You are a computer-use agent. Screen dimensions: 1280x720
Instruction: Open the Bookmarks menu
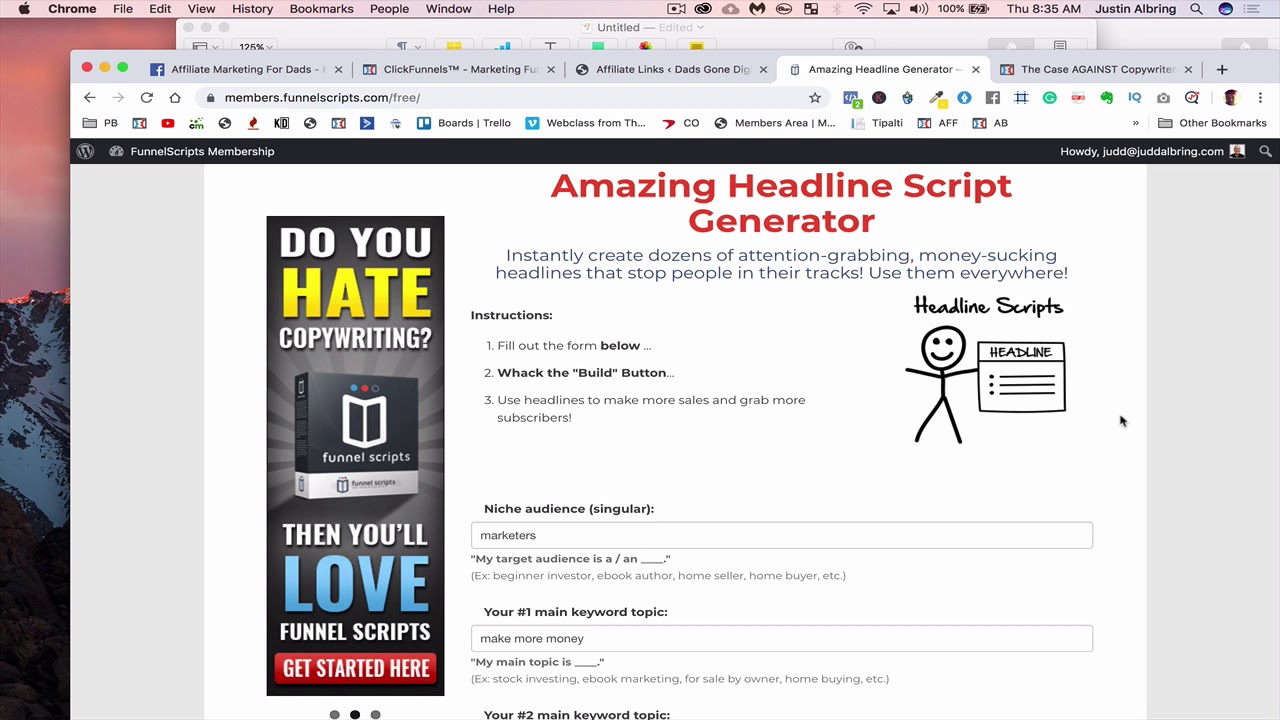tap(321, 9)
